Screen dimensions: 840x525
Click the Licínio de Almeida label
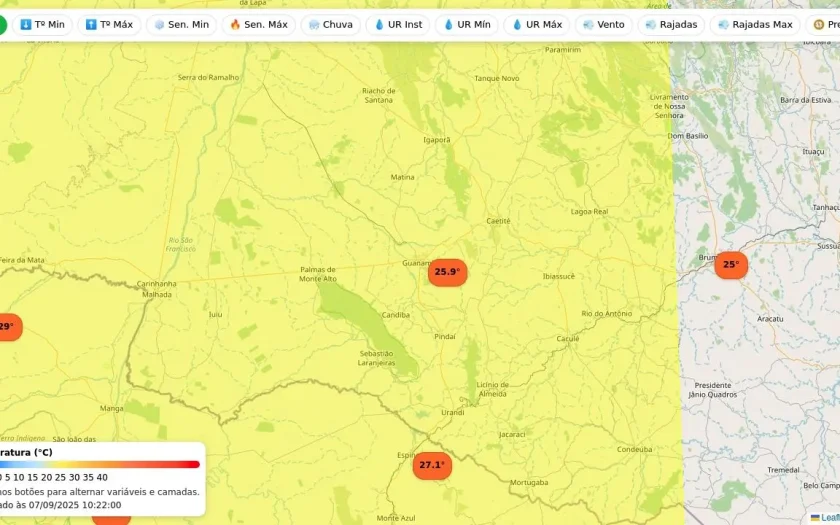click(492, 389)
